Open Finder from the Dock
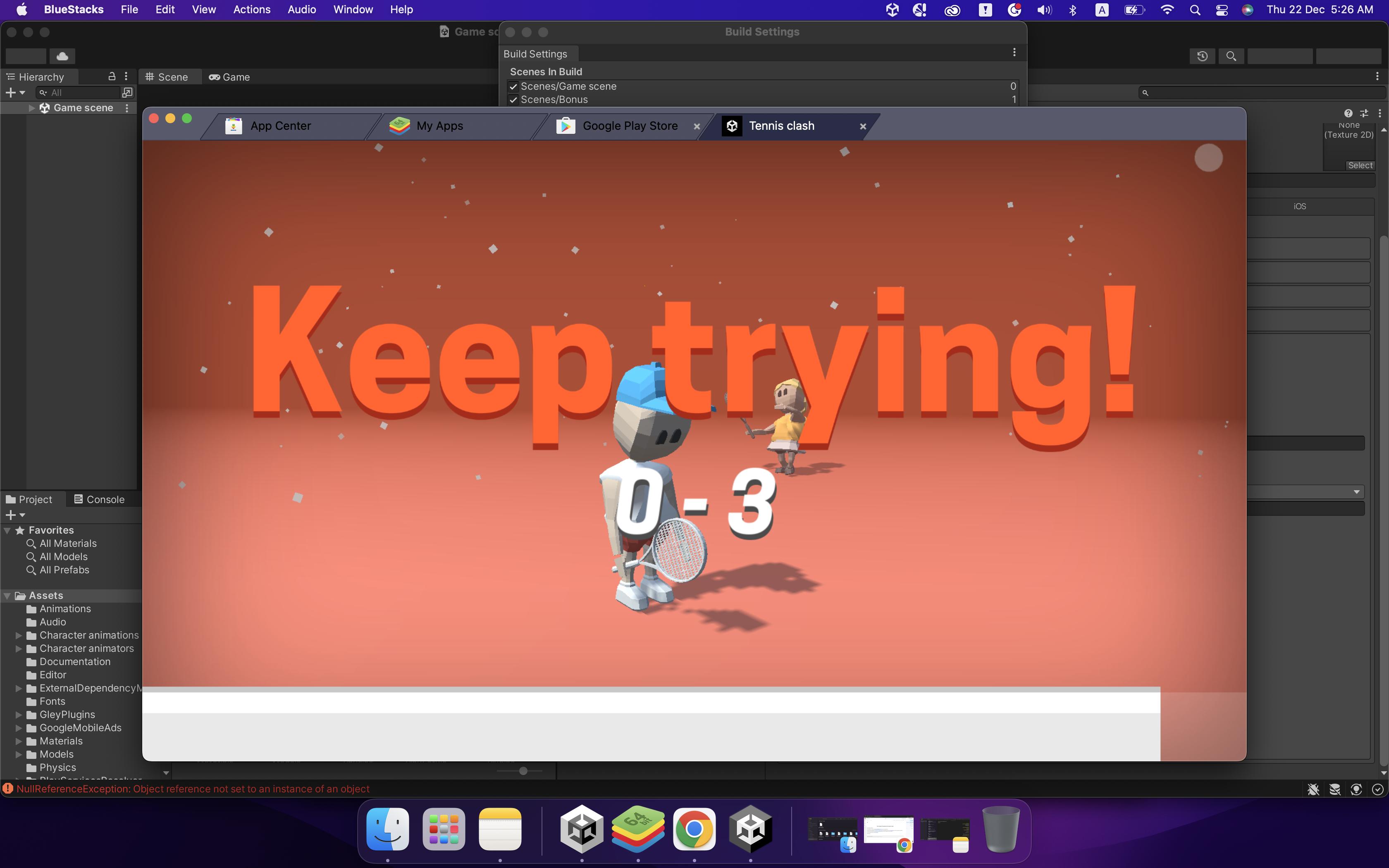 click(x=388, y=830)
